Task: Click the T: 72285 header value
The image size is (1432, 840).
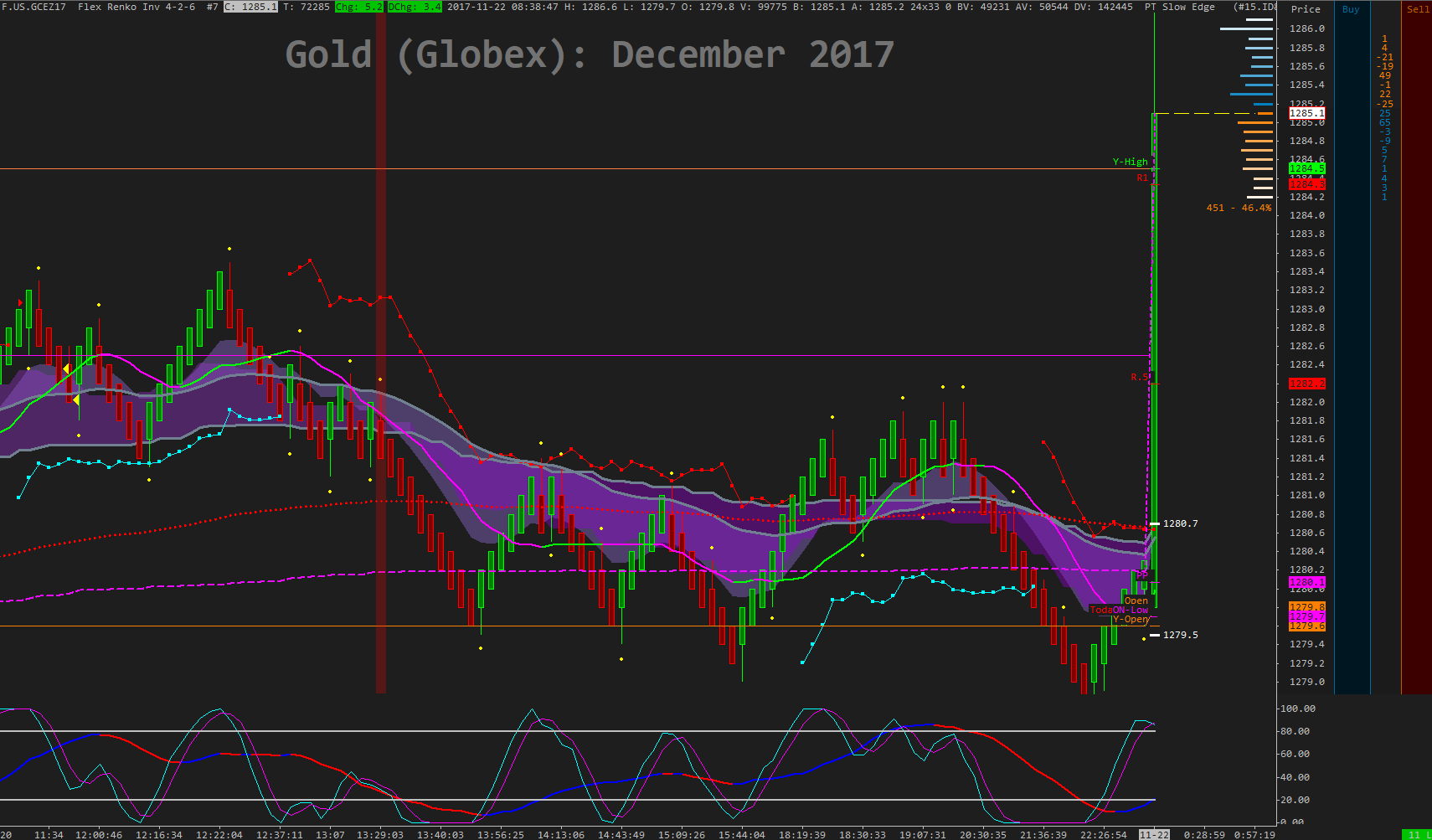Action: [306, 7]
